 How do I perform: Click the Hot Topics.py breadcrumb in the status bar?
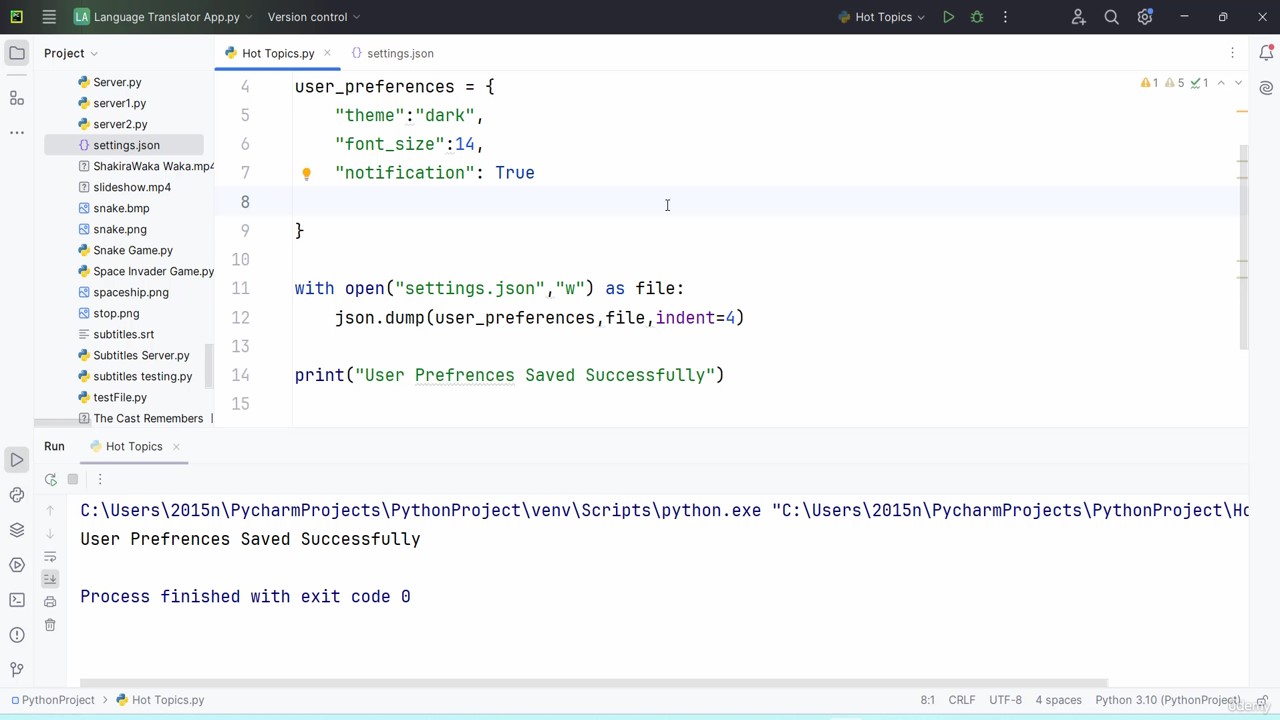coord(160,700)
